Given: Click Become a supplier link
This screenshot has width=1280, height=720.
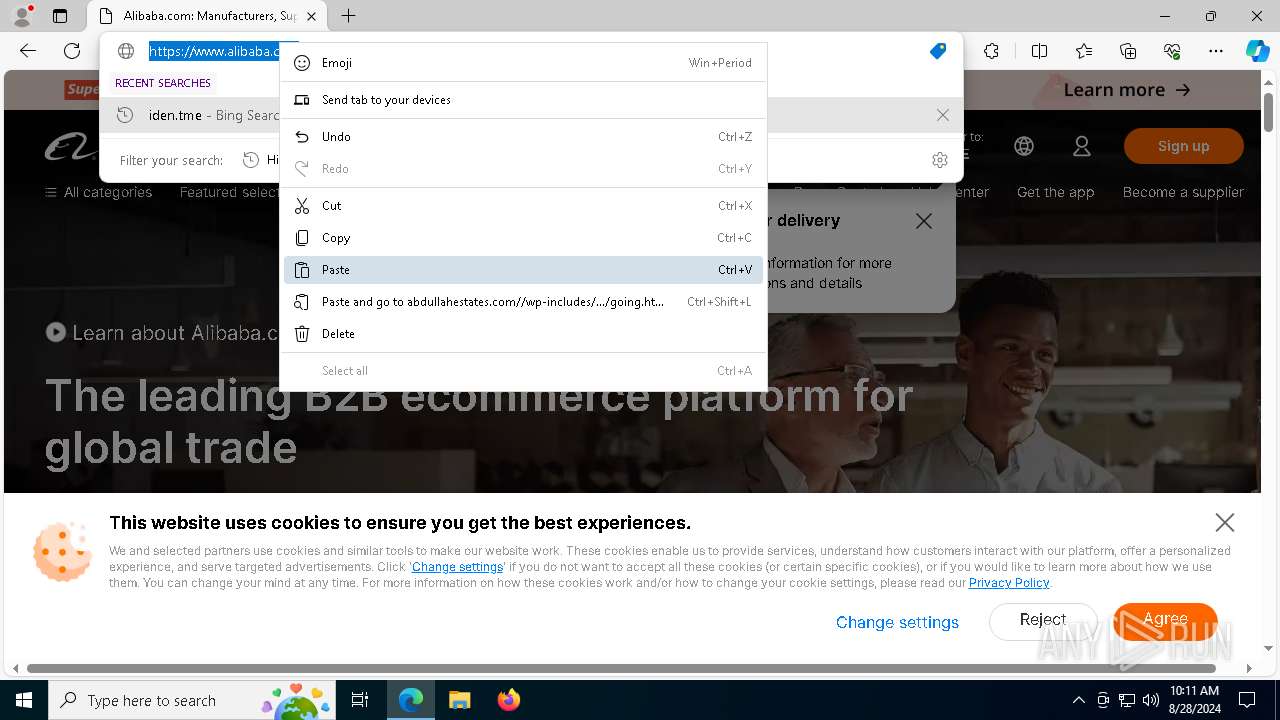Looking at the screenshot, I should (x=1183, y=192).
